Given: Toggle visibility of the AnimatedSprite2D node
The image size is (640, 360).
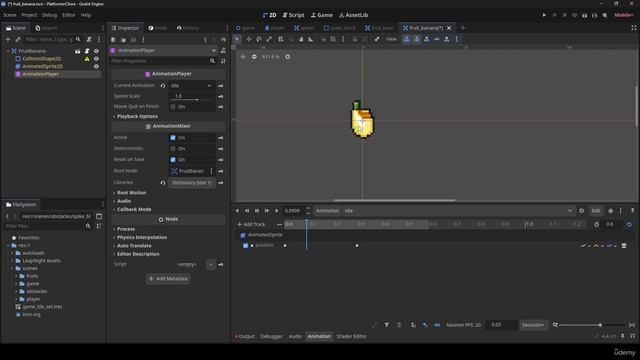Looking at the screenshot, I should [x=96, y=66].
